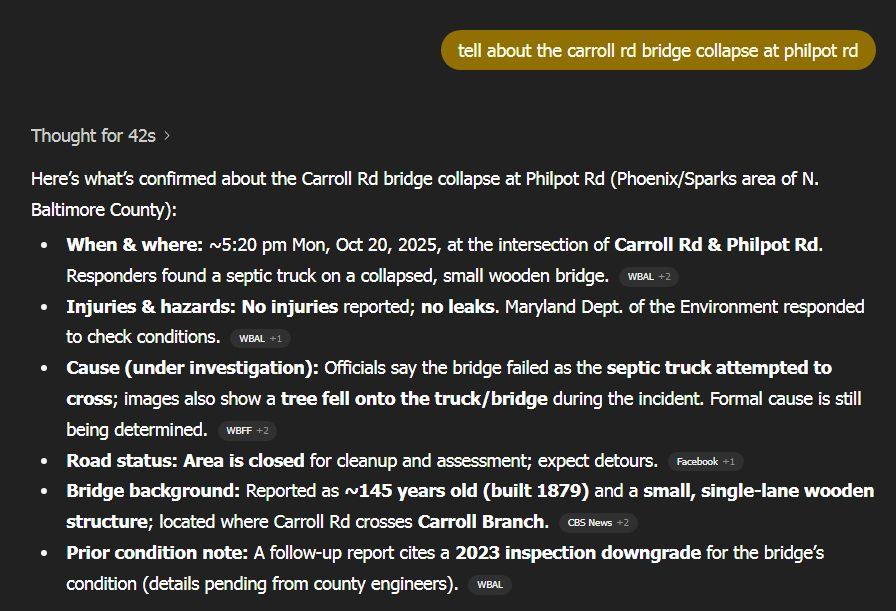The image size is (896, 611).
Task: Click the "Bridge background:" bold heading
Action: [153, 491]
